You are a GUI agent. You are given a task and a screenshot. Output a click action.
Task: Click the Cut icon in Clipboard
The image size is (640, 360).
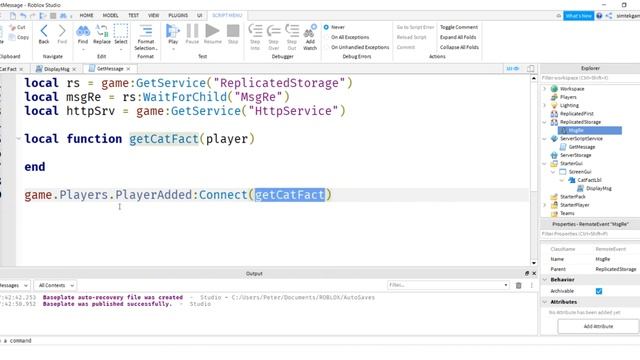coord(12,27)
